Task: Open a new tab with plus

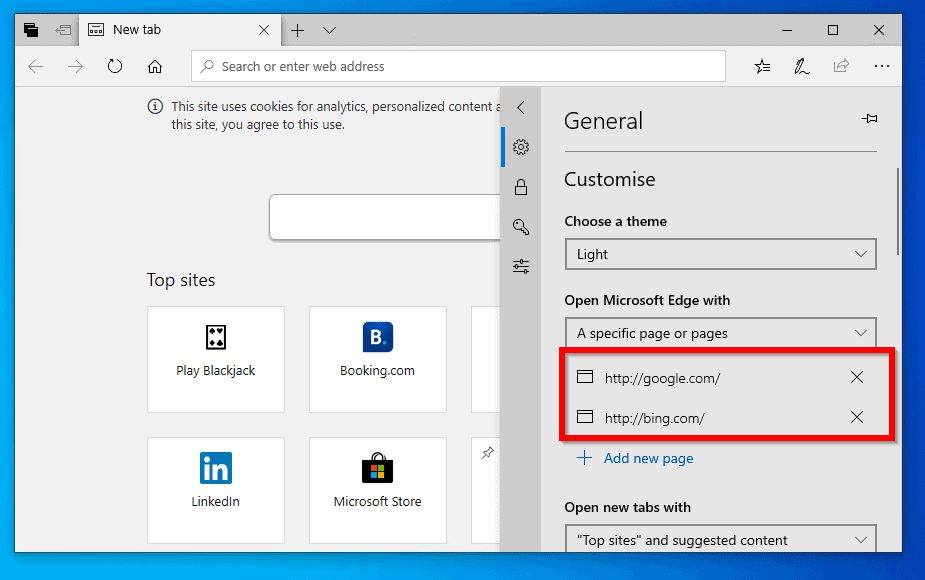Action: click(298, 30)
